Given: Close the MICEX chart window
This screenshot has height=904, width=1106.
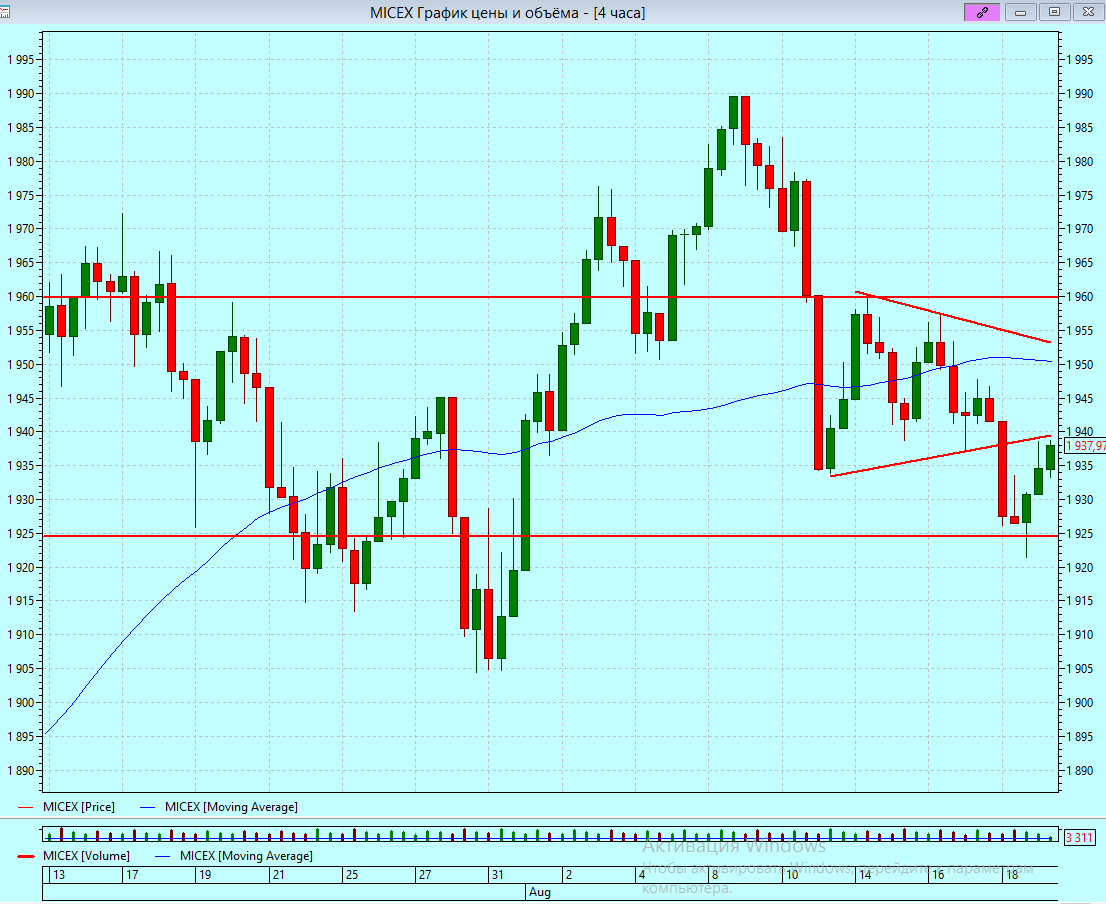Looking at the screenshot, I should [1088, 12].
